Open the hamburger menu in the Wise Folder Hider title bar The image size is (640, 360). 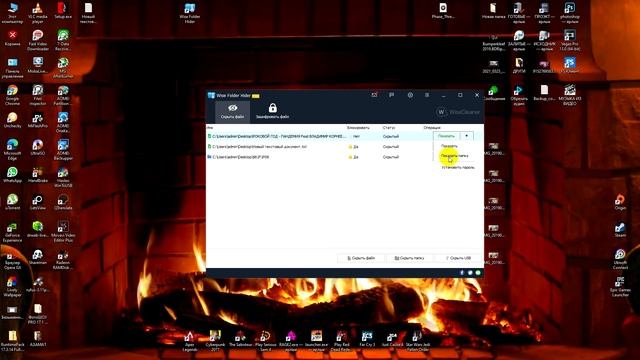click(427, 95)
